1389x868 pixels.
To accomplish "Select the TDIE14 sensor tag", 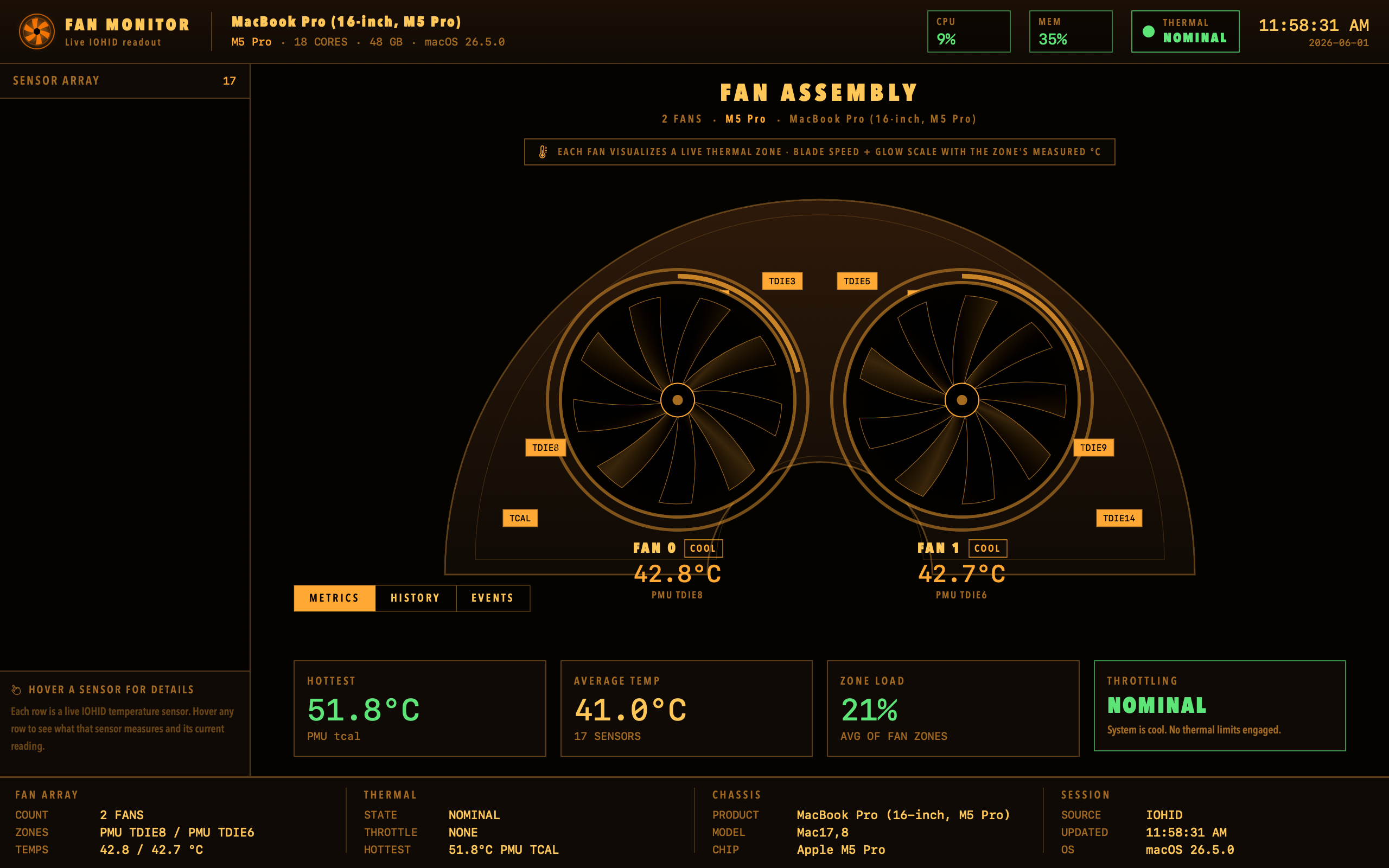I will 1119,519.
